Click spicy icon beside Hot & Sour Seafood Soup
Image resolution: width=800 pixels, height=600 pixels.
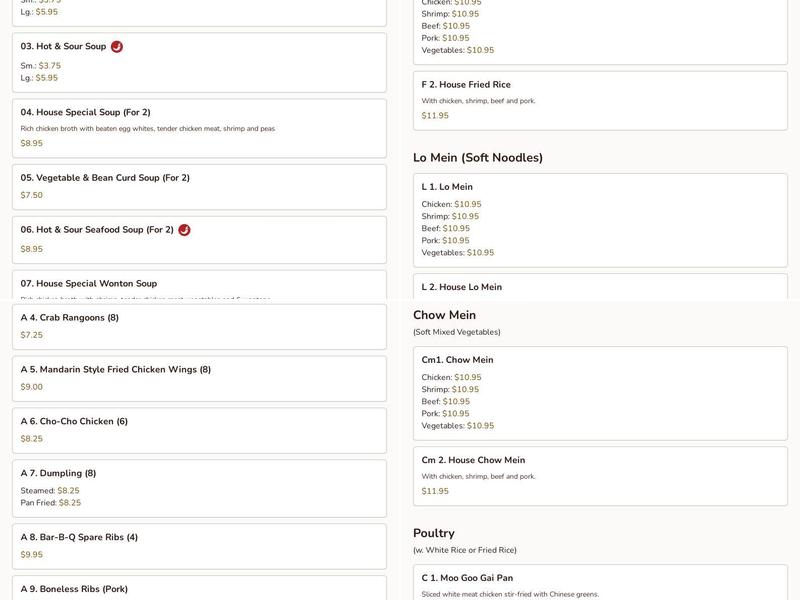click(184, 230)
